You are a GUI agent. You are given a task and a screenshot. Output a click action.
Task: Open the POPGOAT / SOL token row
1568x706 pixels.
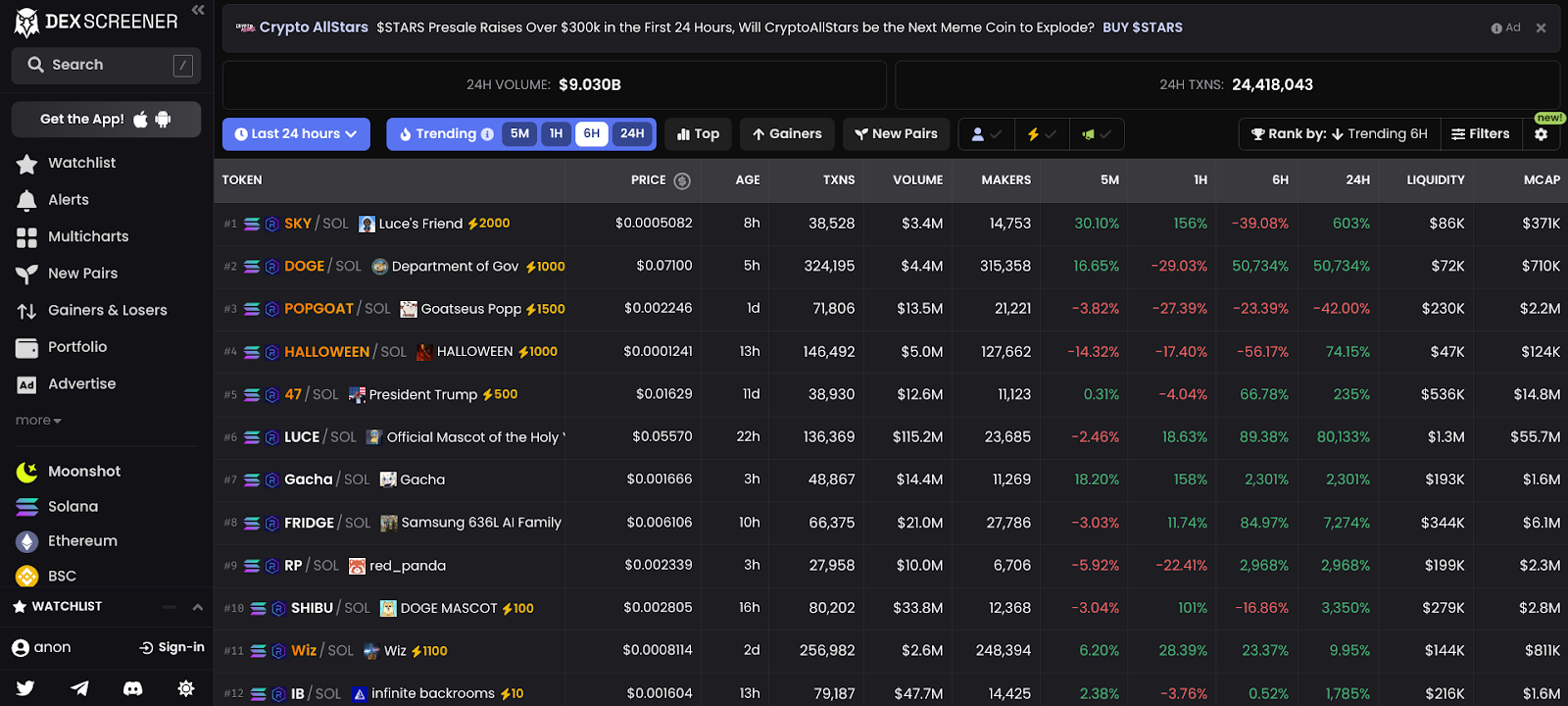[891, 309]
